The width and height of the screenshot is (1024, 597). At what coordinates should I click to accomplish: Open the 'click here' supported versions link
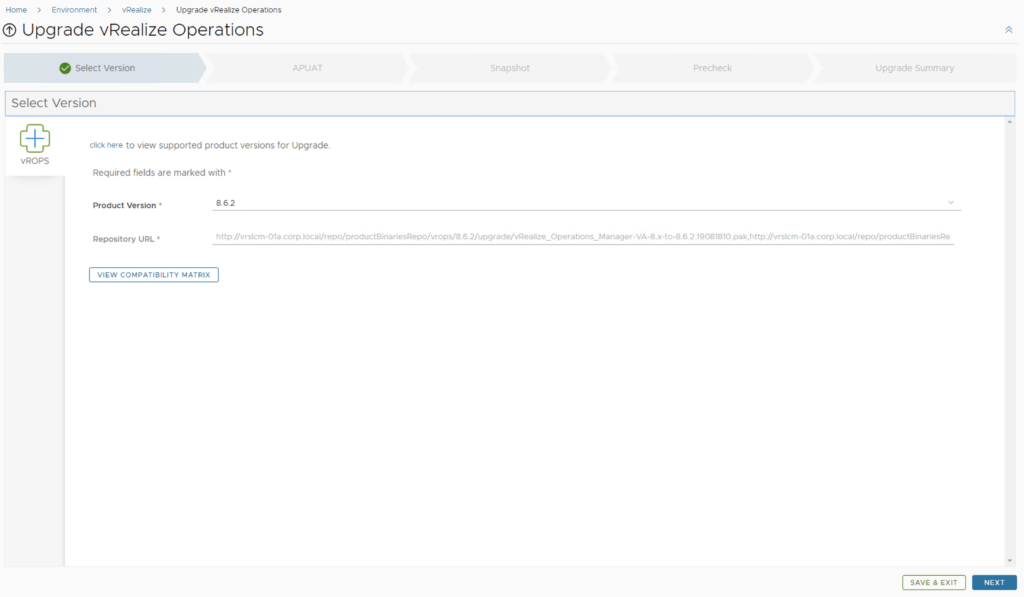pos(106,145)
